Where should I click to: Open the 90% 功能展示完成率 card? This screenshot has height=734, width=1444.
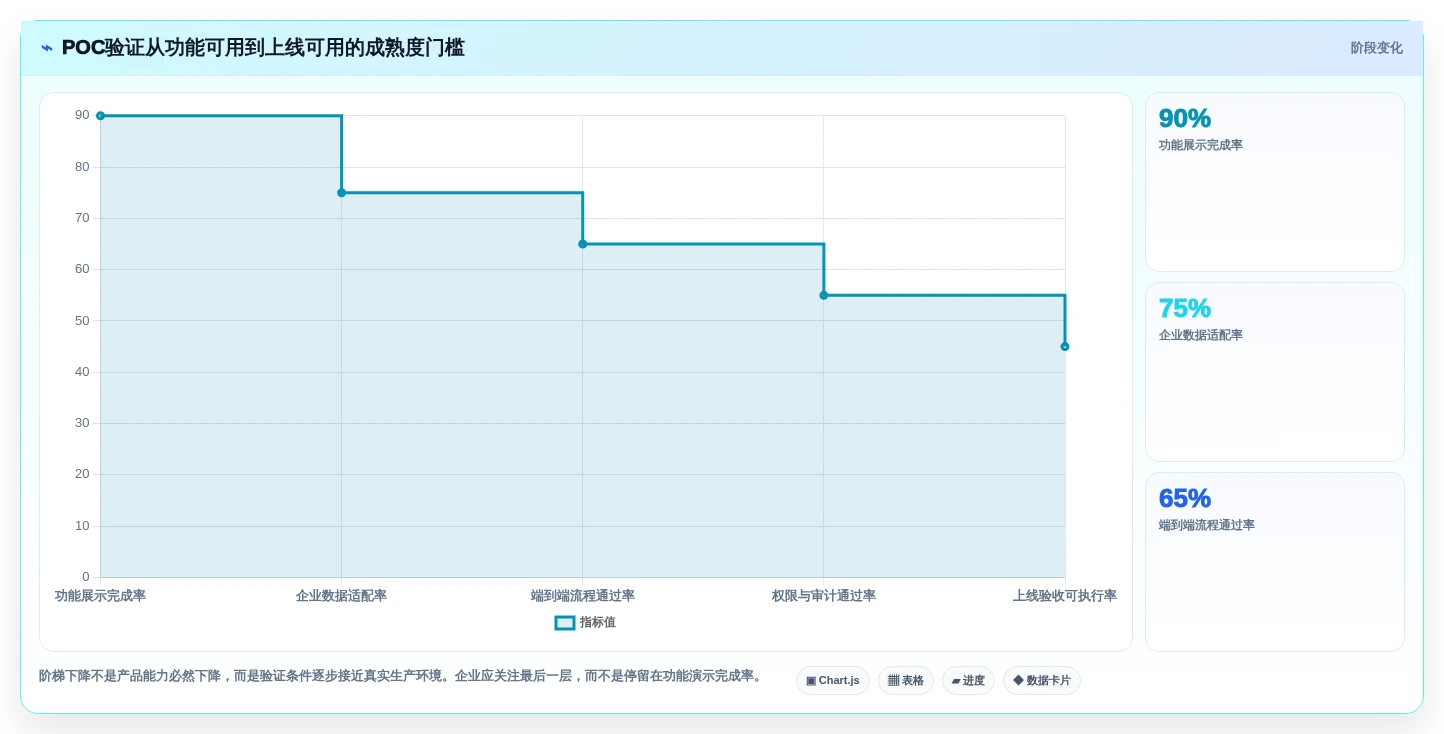(x=1275, y=182)
